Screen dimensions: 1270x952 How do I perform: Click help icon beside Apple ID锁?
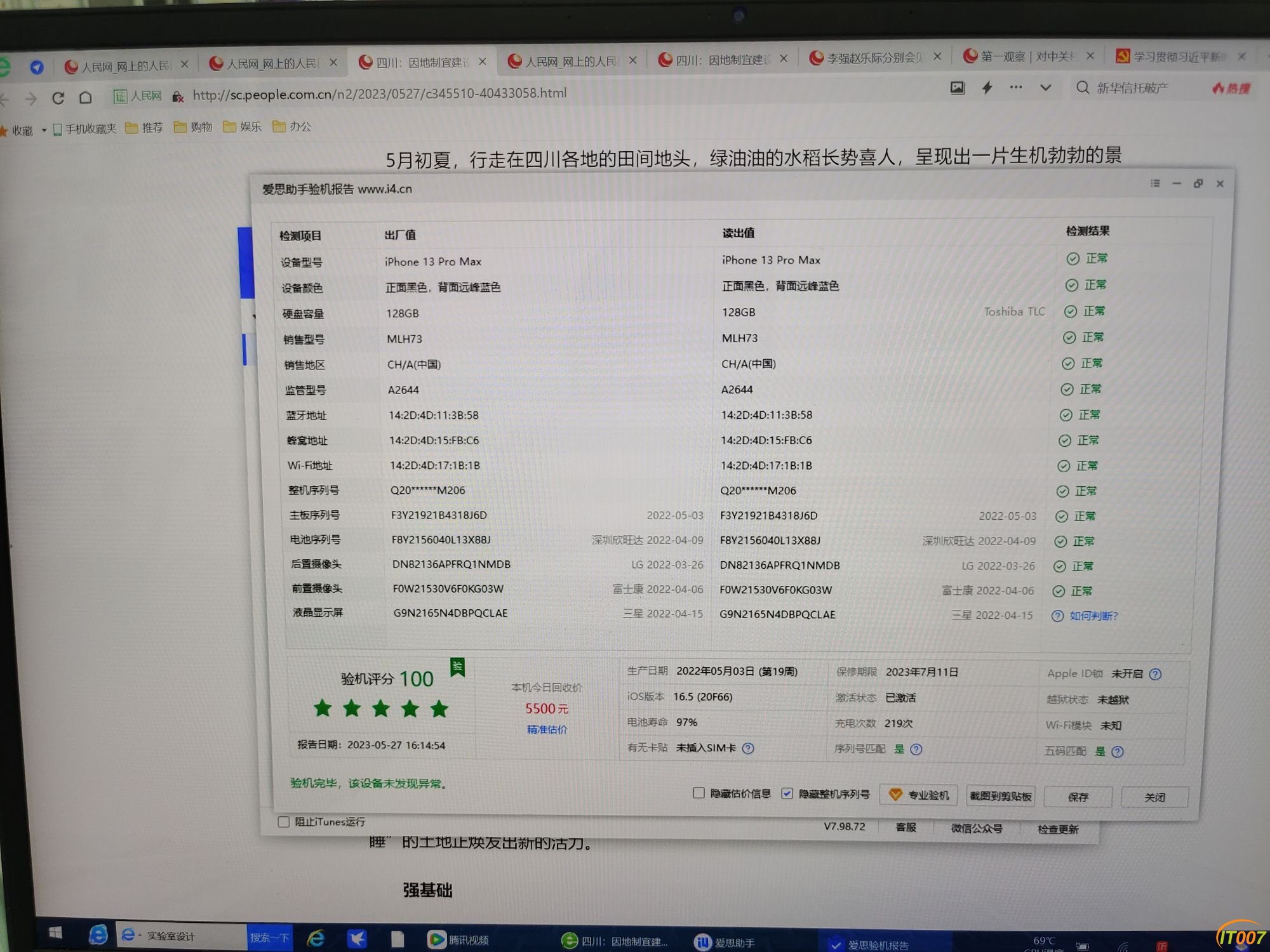tap(1155, 674)
